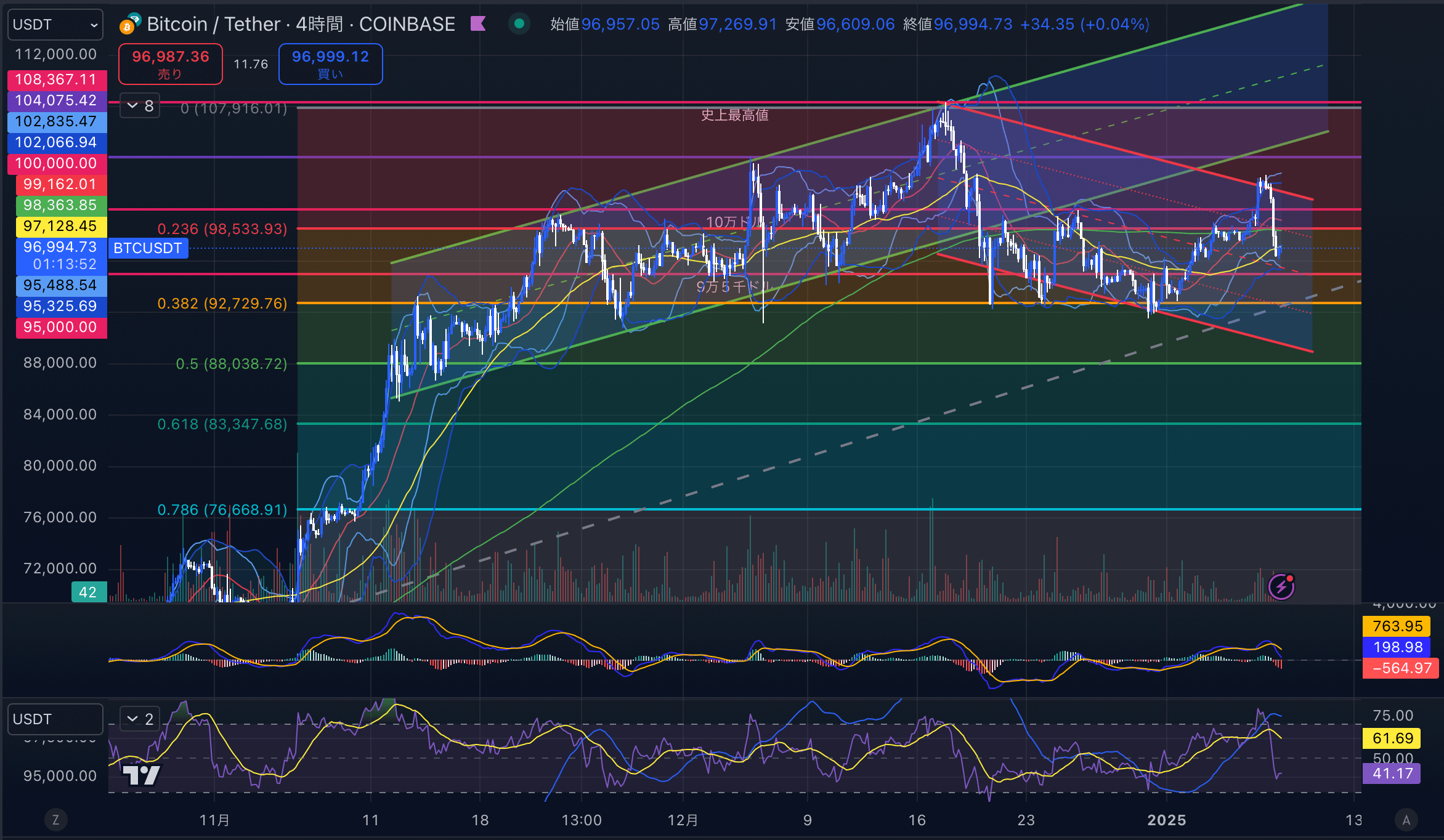
Task: Click the 安値 96,609.06 low value
Action: pos(840,24)
